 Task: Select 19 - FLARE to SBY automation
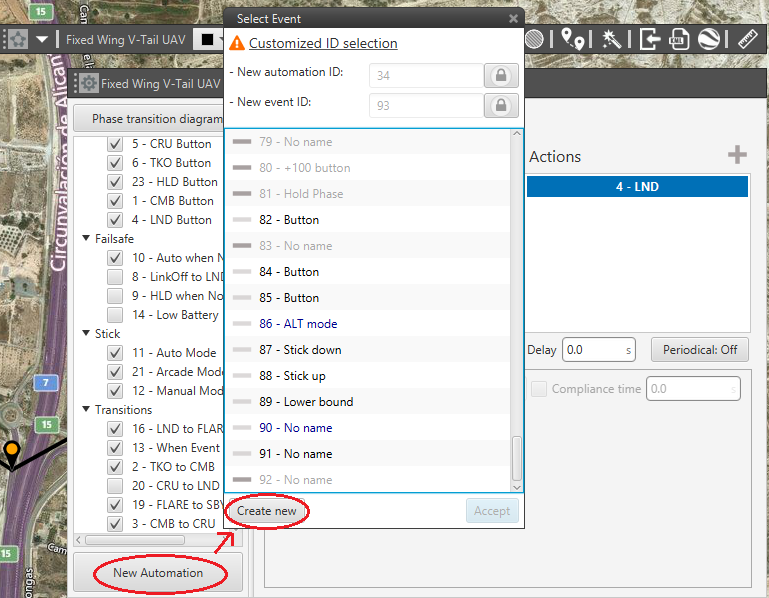coord(178,505)
